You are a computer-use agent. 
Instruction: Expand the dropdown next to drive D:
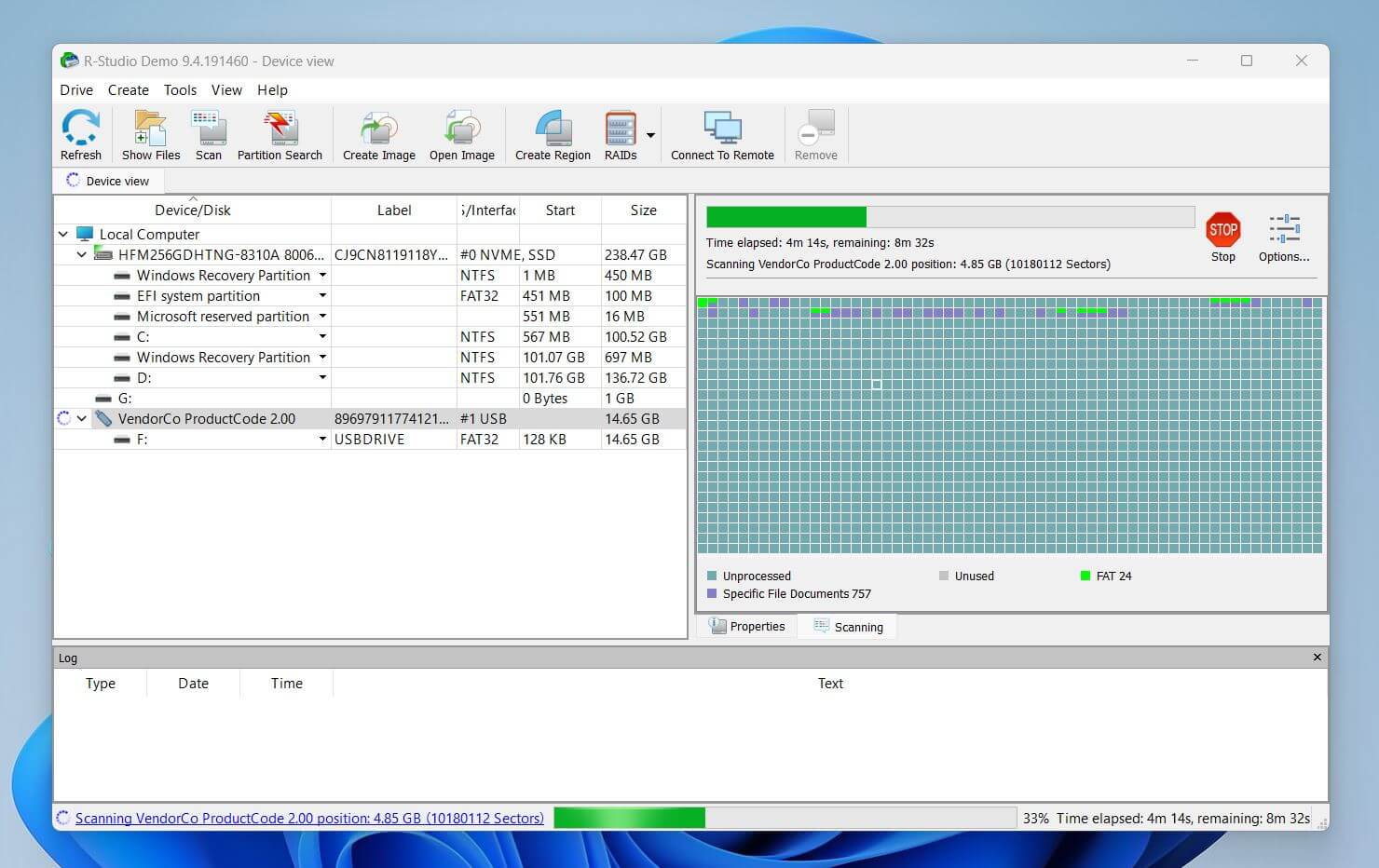tap(321, 377)
